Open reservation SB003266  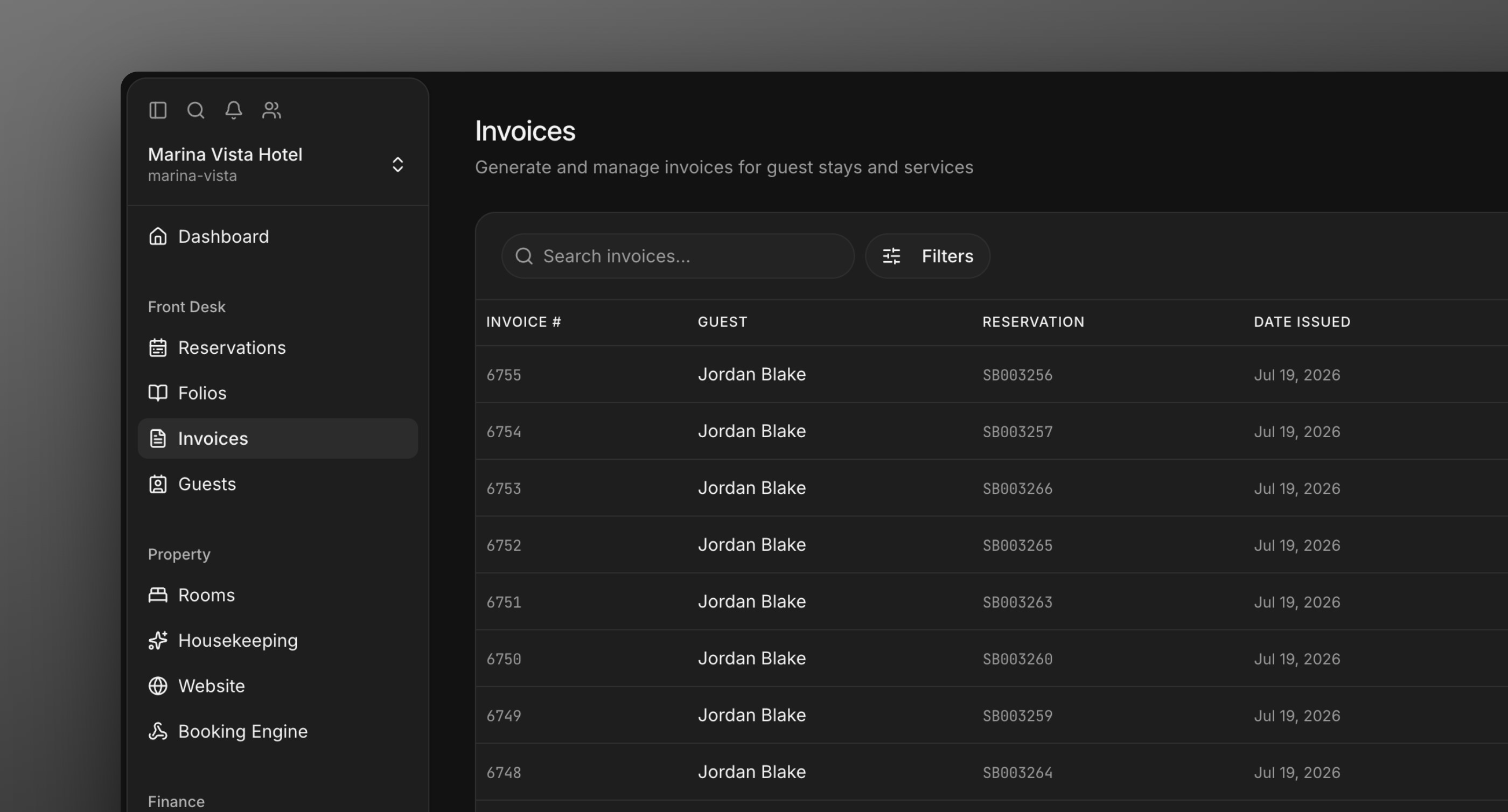tap(1017, 488)
